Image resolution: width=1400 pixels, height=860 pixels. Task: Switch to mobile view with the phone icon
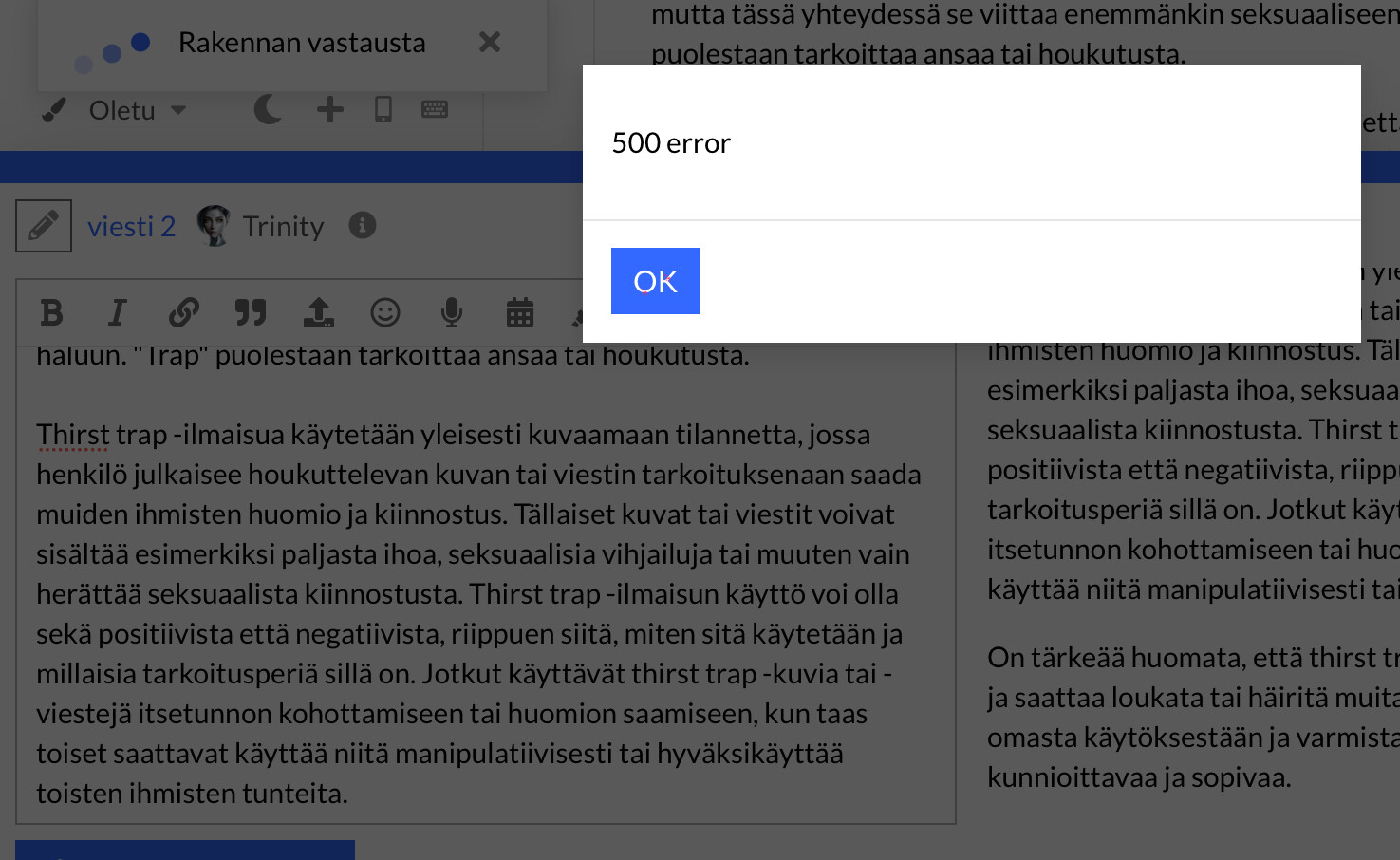[383, 110]
